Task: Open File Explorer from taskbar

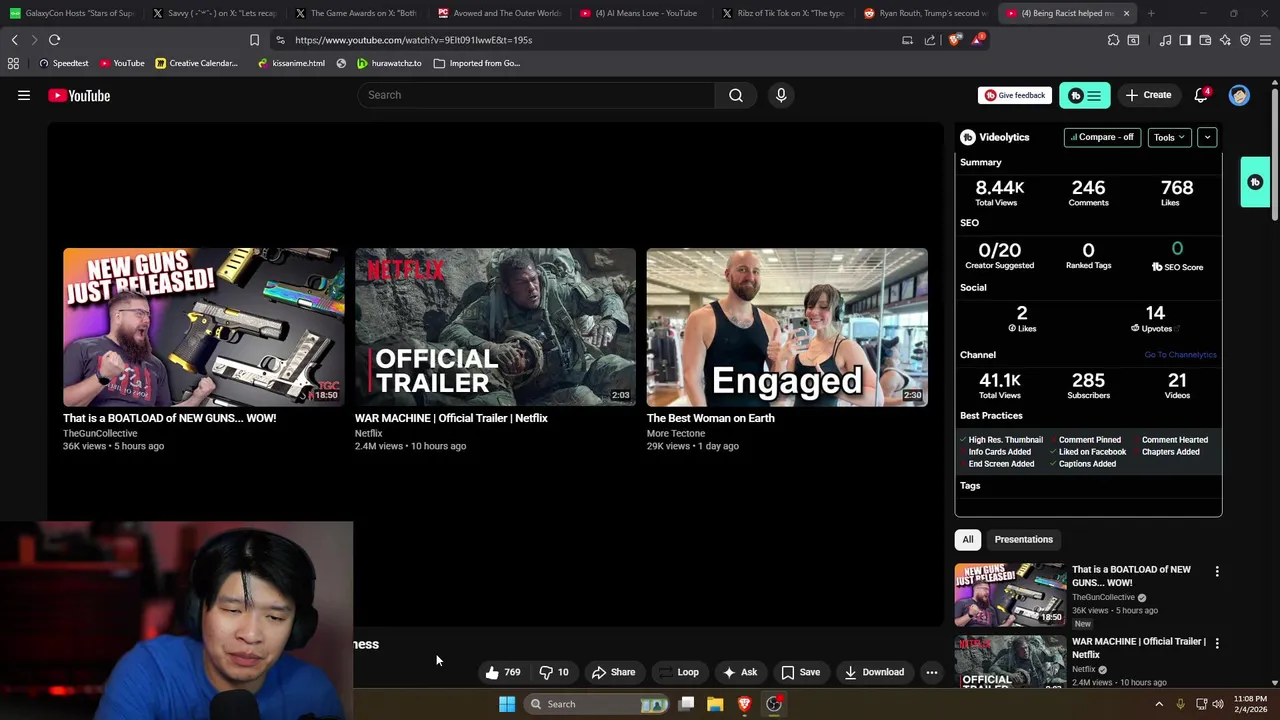Action: [715, 704]
